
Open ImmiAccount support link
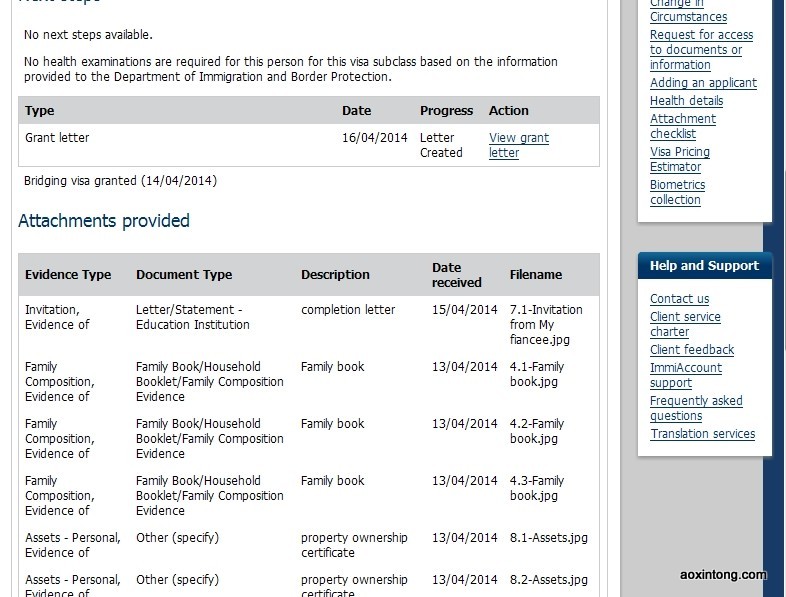point(685,375)
